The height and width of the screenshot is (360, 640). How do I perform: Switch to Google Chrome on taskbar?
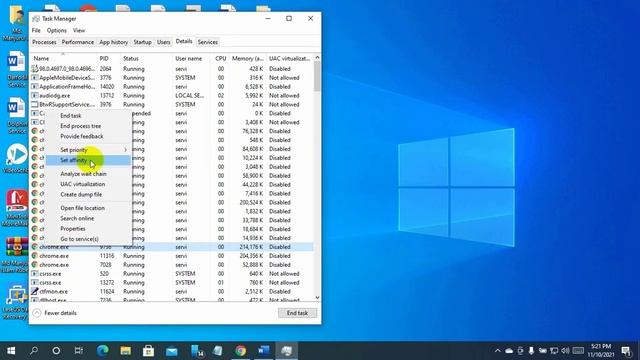[241, 351]
